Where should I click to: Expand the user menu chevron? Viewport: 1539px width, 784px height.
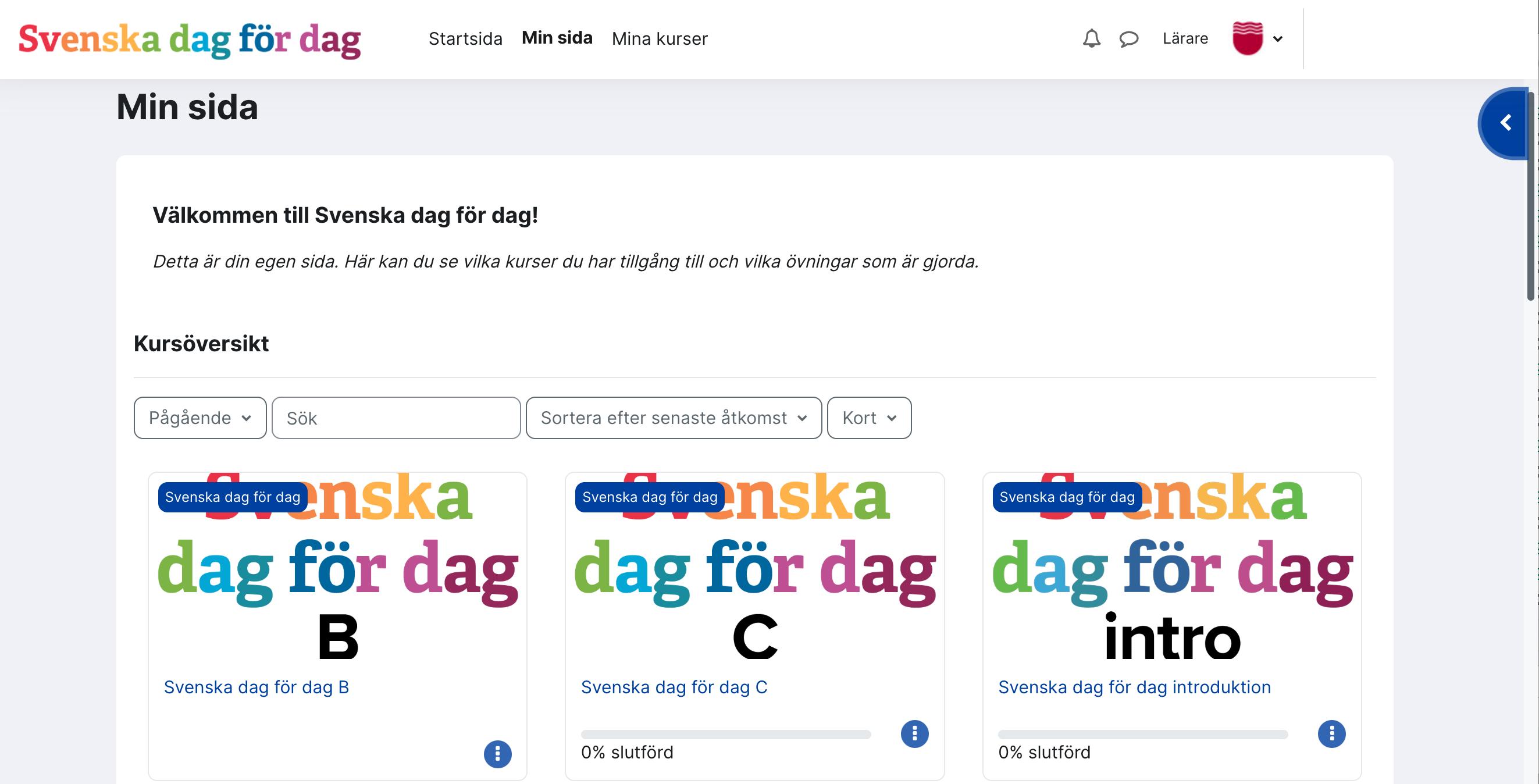tap(1278, 40)
